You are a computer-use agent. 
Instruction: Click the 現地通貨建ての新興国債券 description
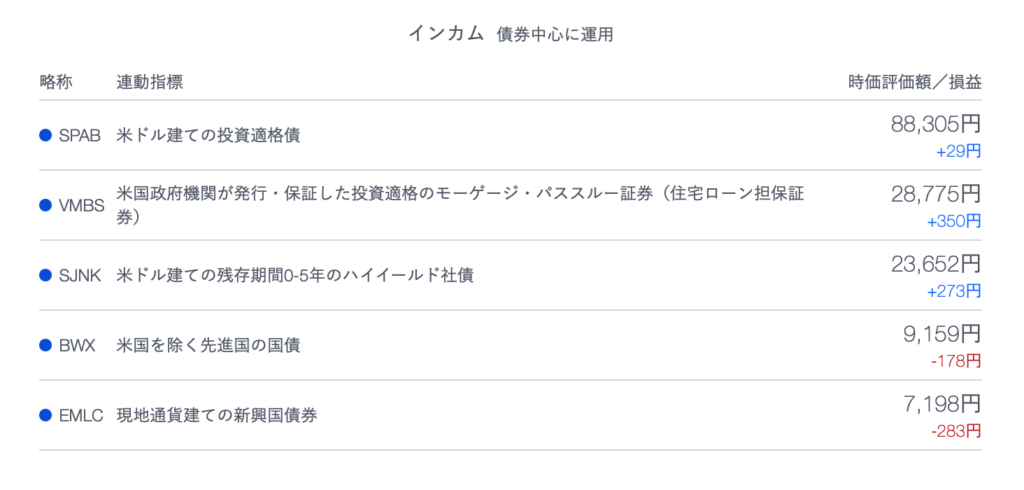click(217, 416)
